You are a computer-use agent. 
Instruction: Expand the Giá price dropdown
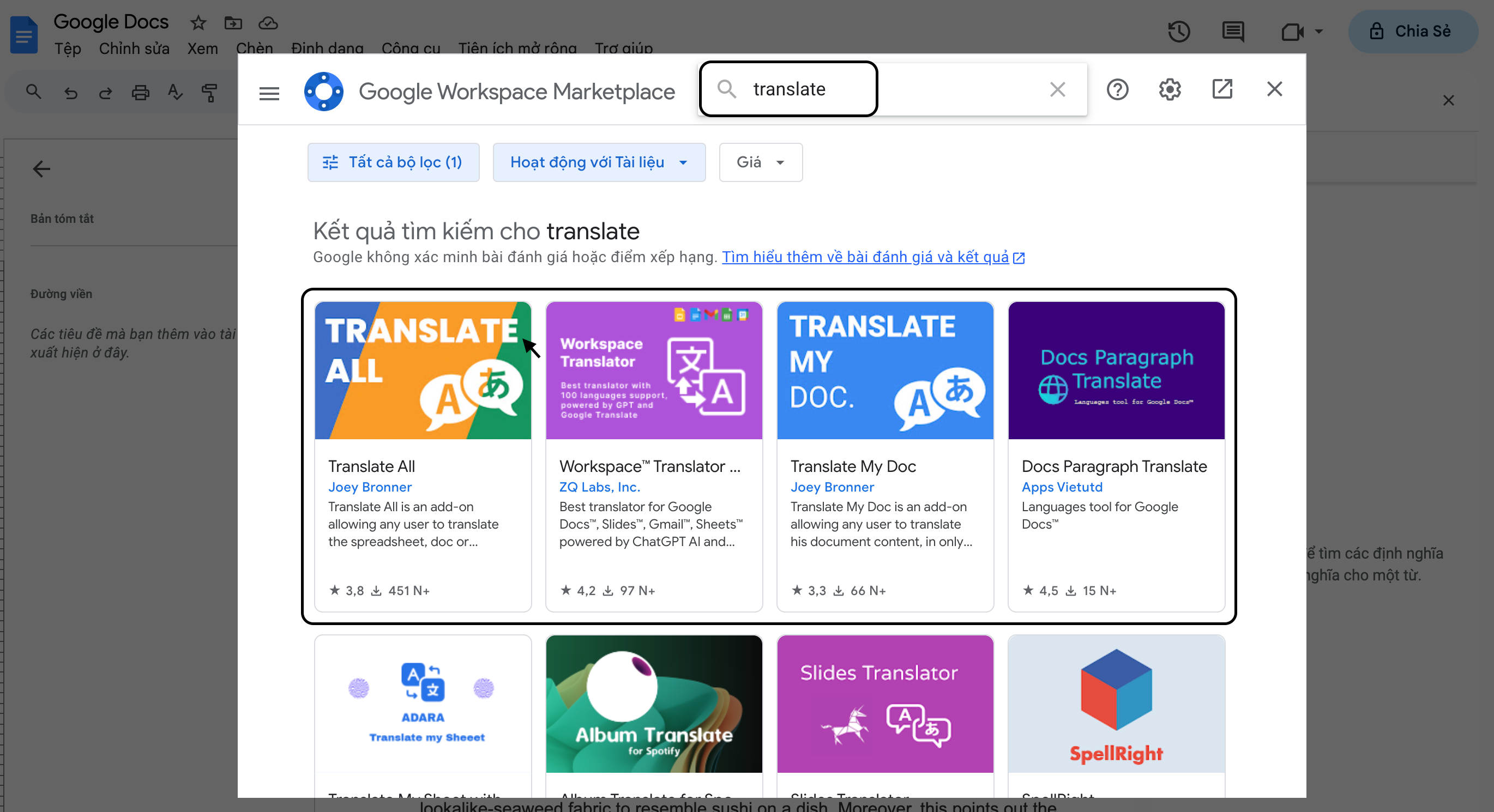[x=760, y=162]
